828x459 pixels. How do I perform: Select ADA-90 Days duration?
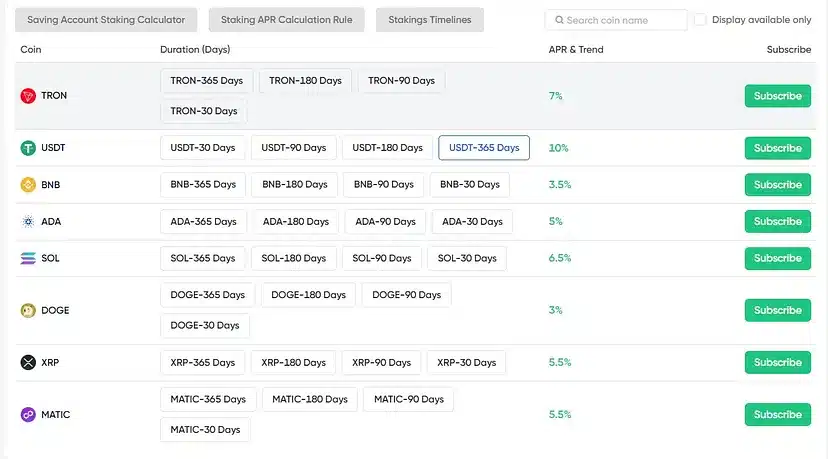(x=385, y=222)
